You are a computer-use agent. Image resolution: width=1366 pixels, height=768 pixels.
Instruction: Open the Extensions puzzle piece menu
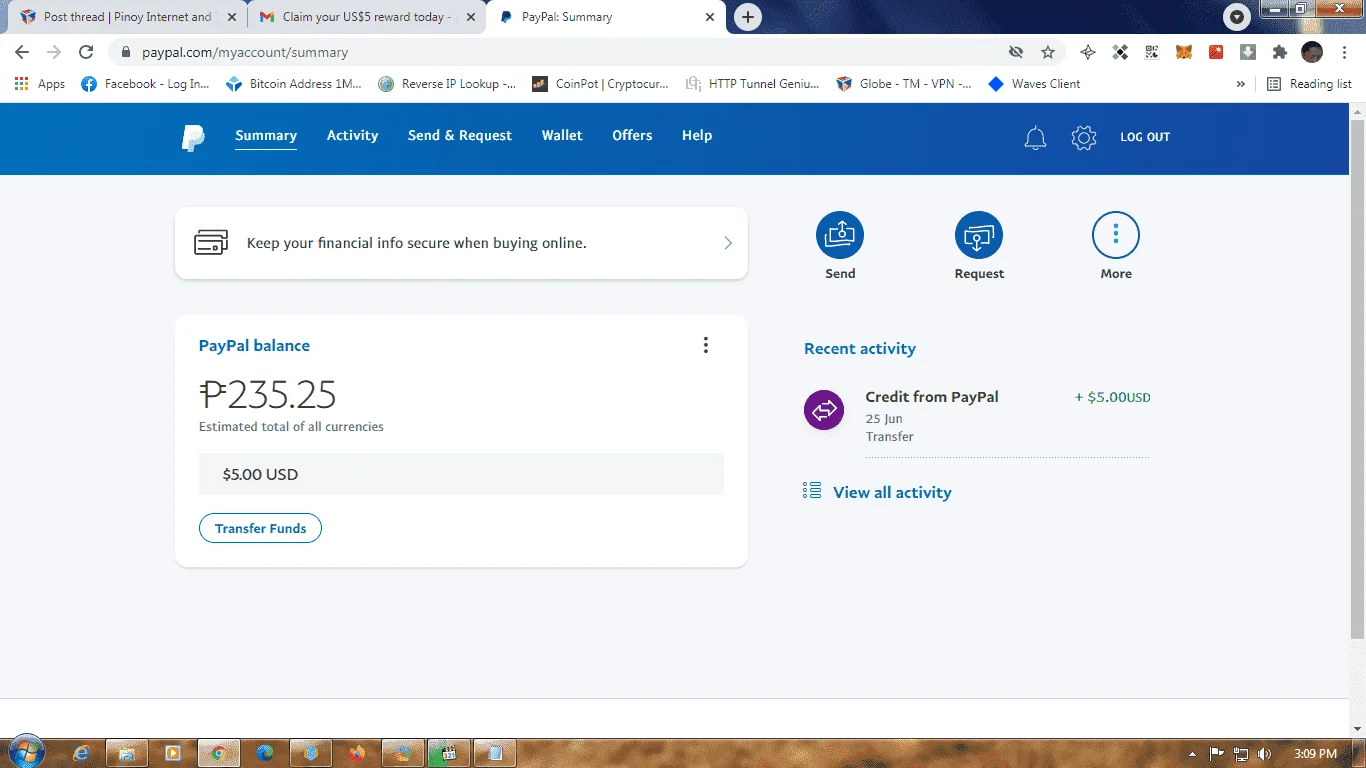point(1279,52)
